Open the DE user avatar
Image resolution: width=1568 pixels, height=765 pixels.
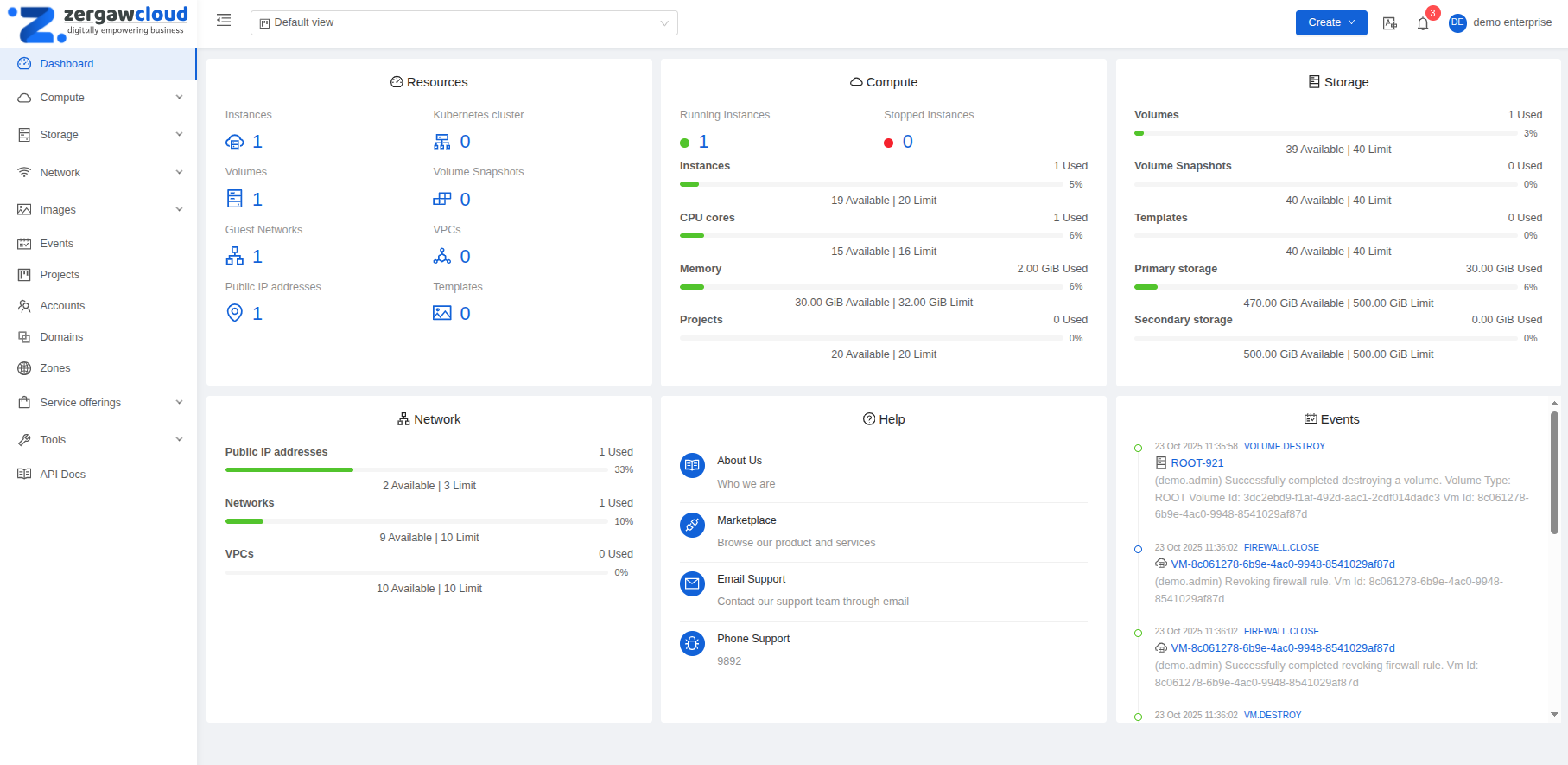(x=1457, y=22)
